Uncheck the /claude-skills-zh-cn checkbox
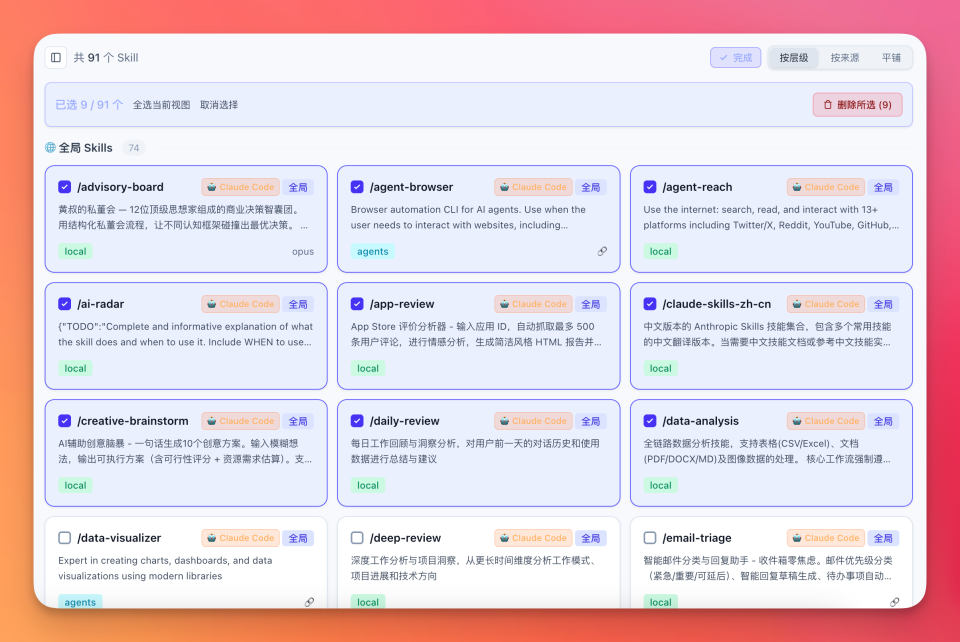 coord(650,303)
